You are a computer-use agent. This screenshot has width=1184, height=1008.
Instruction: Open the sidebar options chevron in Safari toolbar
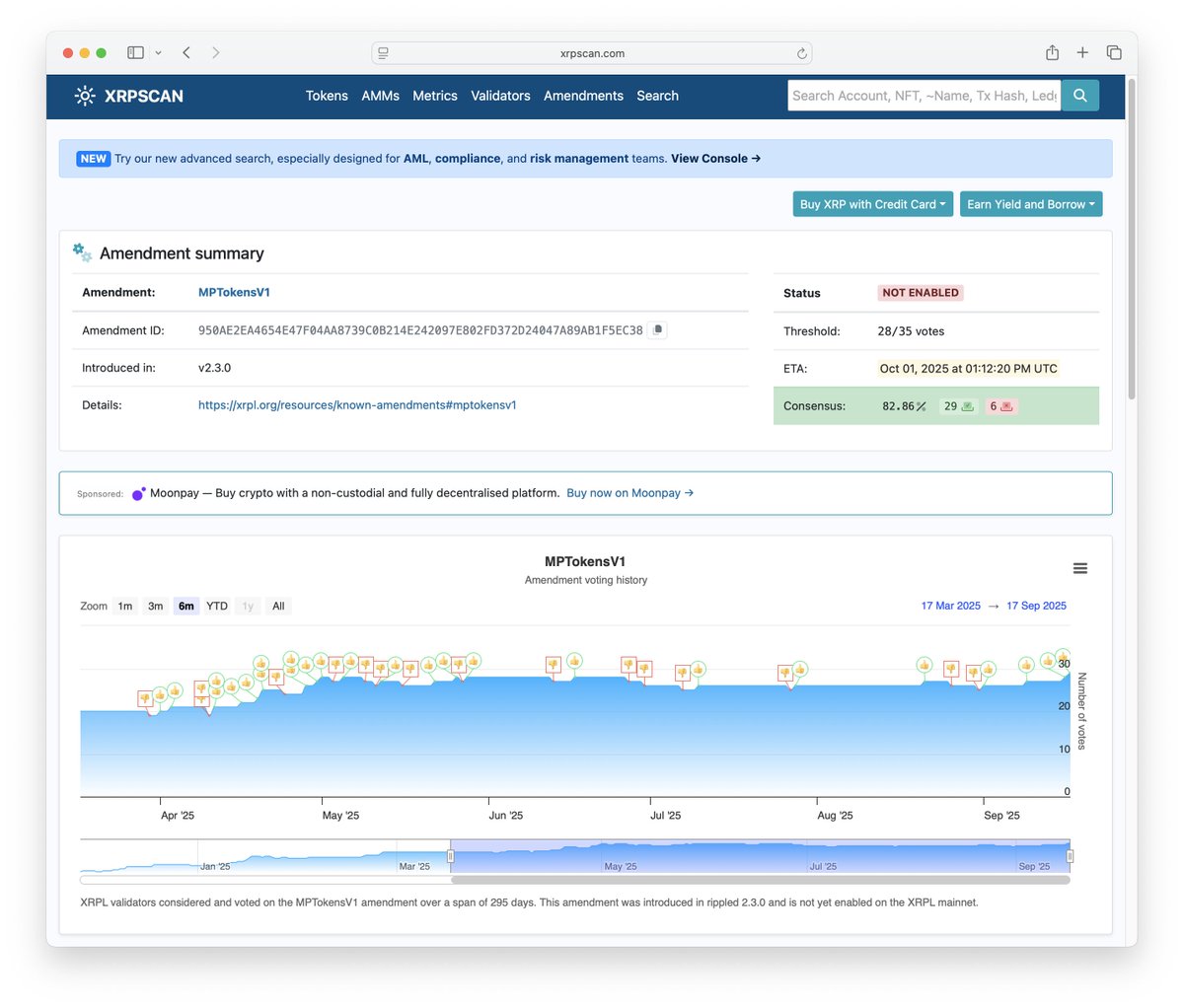pyautogui.click(x=158, y=53)
